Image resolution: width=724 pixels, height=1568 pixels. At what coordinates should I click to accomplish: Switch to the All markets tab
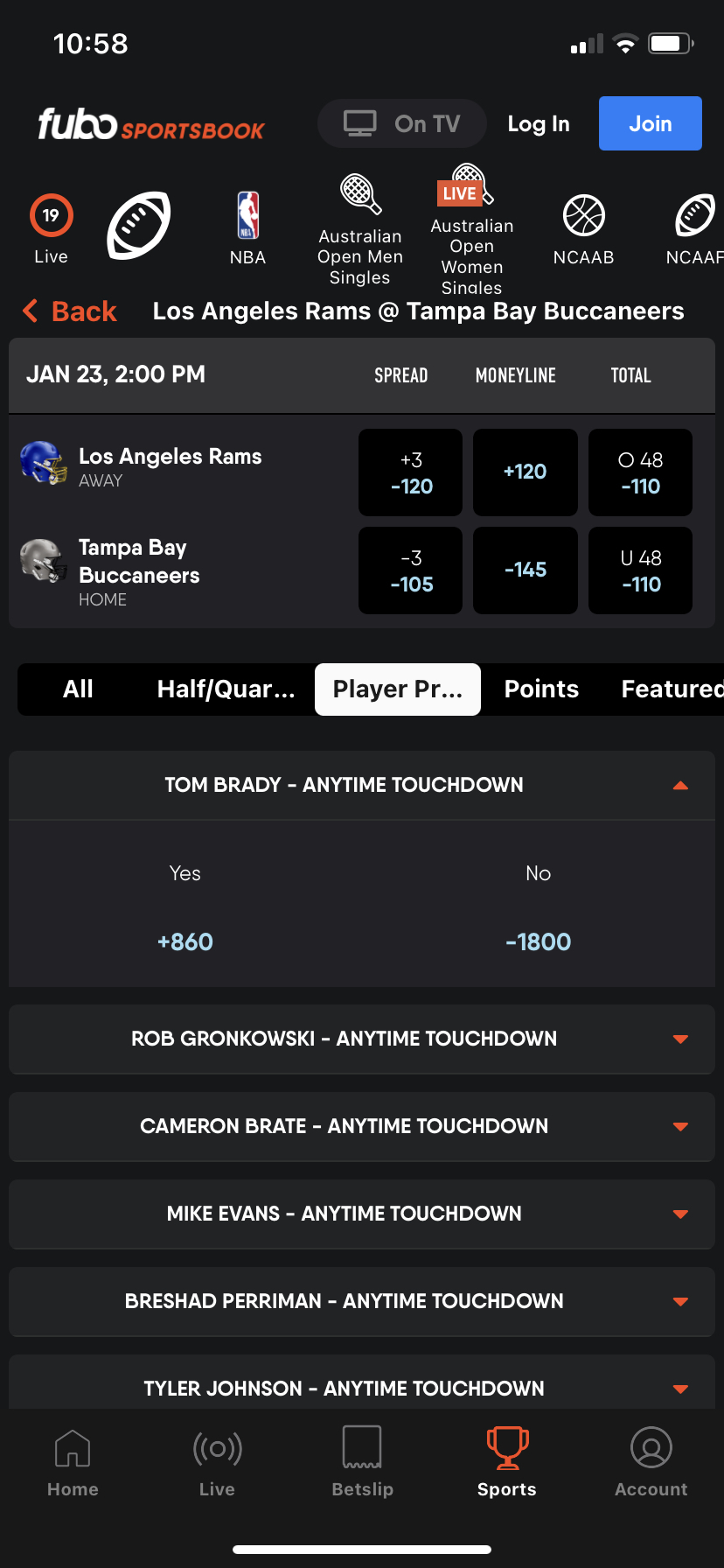click(x=78, y=689)
